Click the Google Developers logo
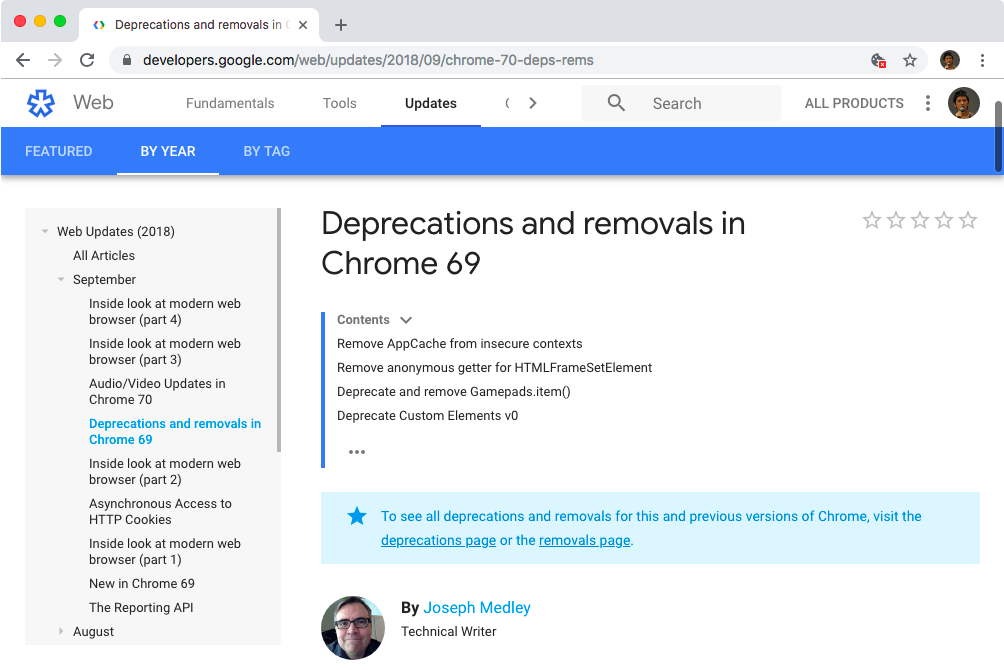1004x670 pixels. tap(40, 103)
